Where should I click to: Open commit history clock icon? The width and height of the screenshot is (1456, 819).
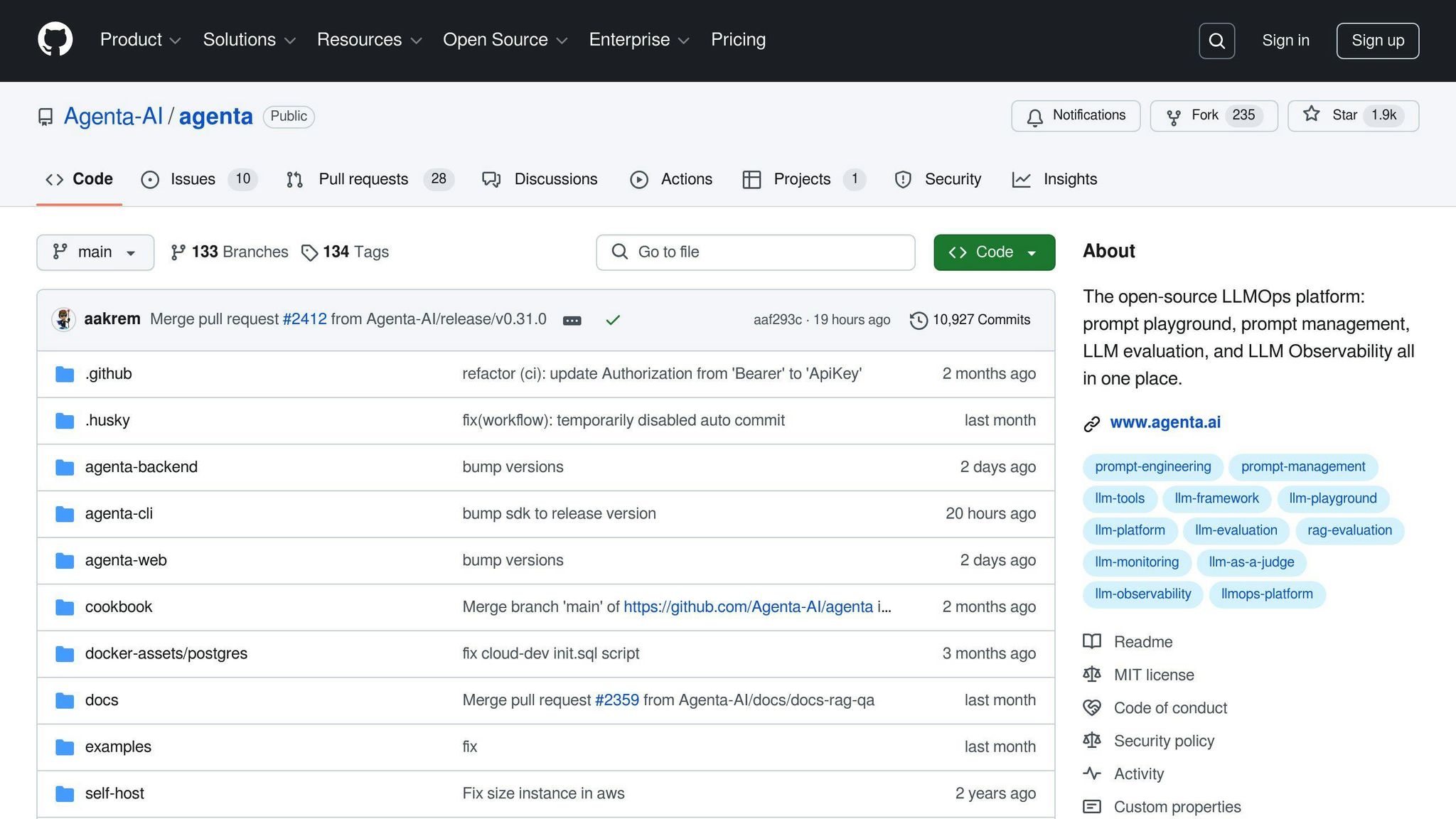[919, 321]
